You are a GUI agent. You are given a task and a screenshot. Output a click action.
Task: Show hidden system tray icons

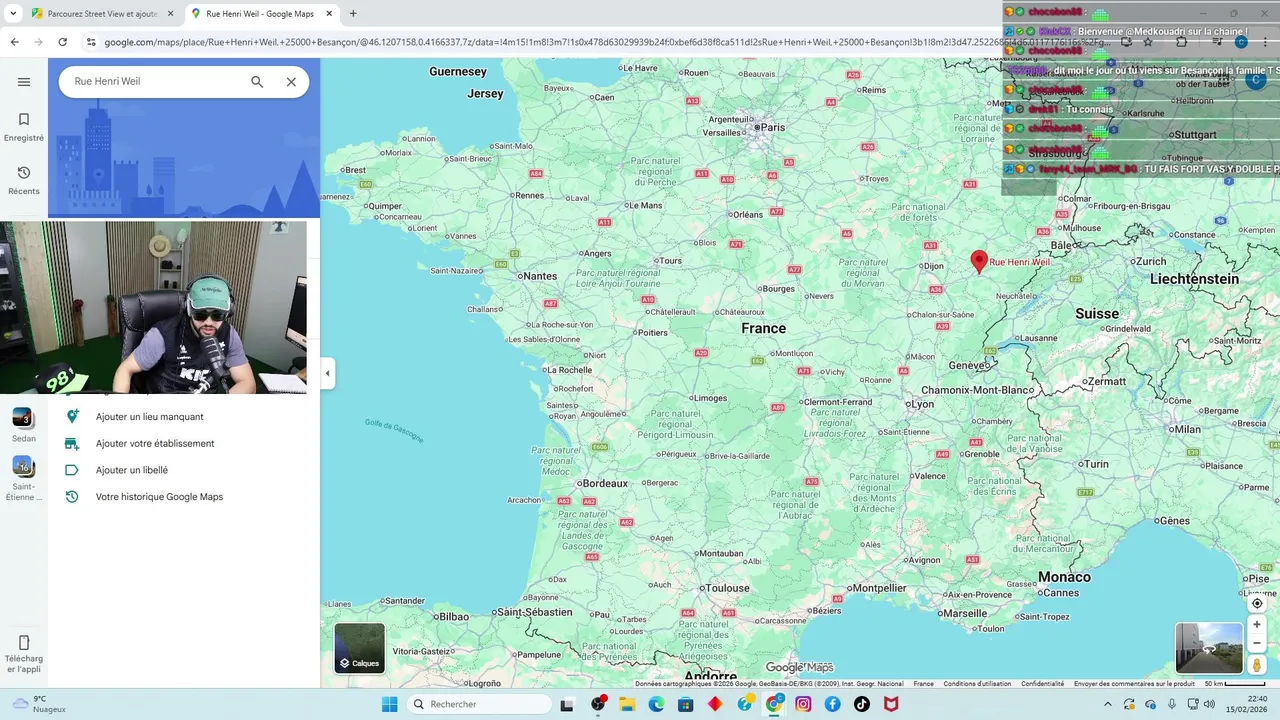(1107, 704)
